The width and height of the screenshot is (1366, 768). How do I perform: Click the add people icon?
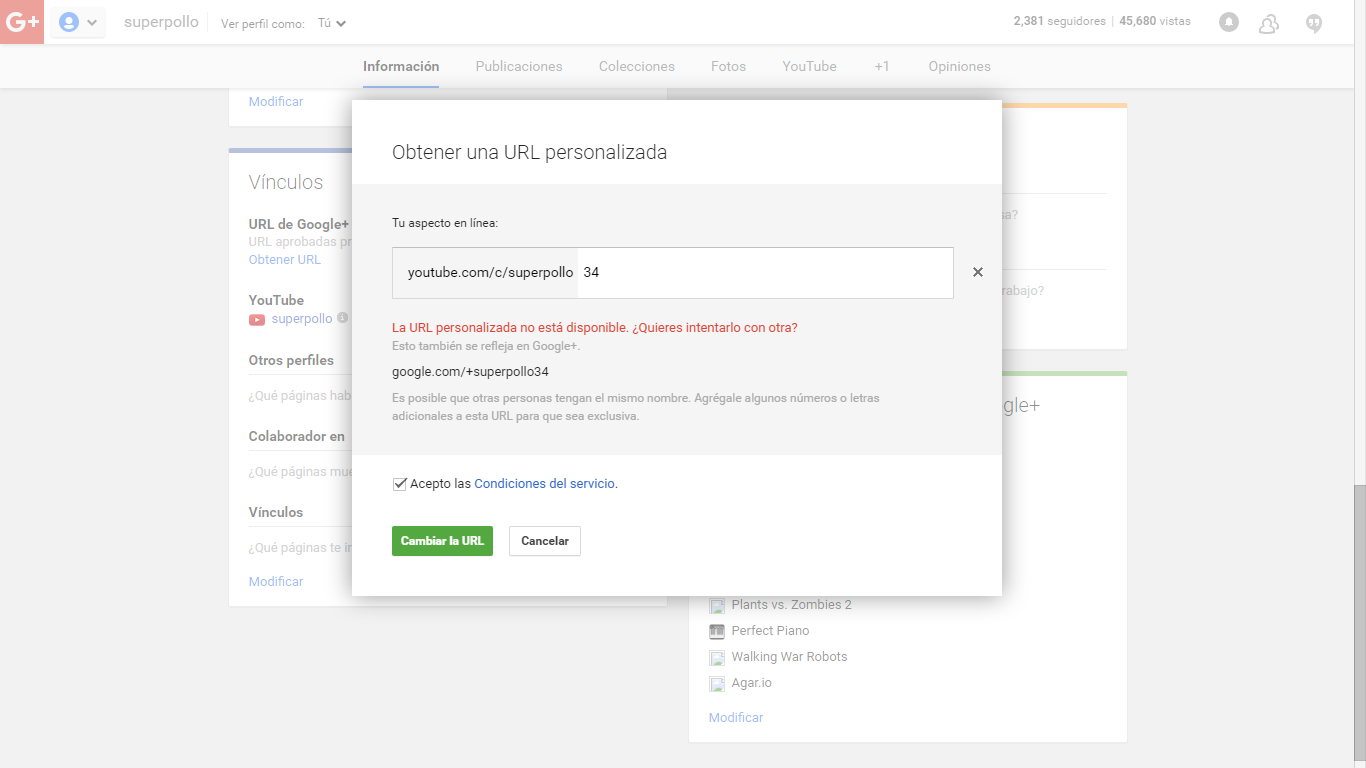(1269, 23)
